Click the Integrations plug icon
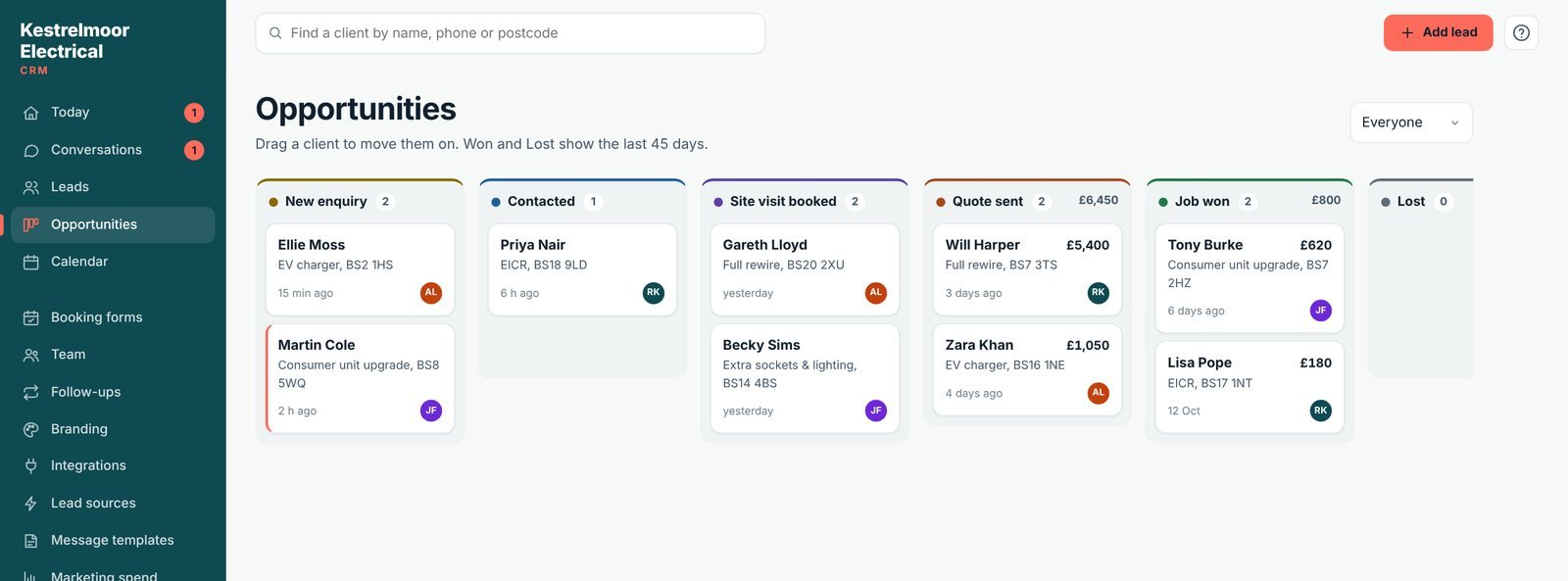This screenshot has width=1568, height=581. pyautogui.click(x=31, y=465)
